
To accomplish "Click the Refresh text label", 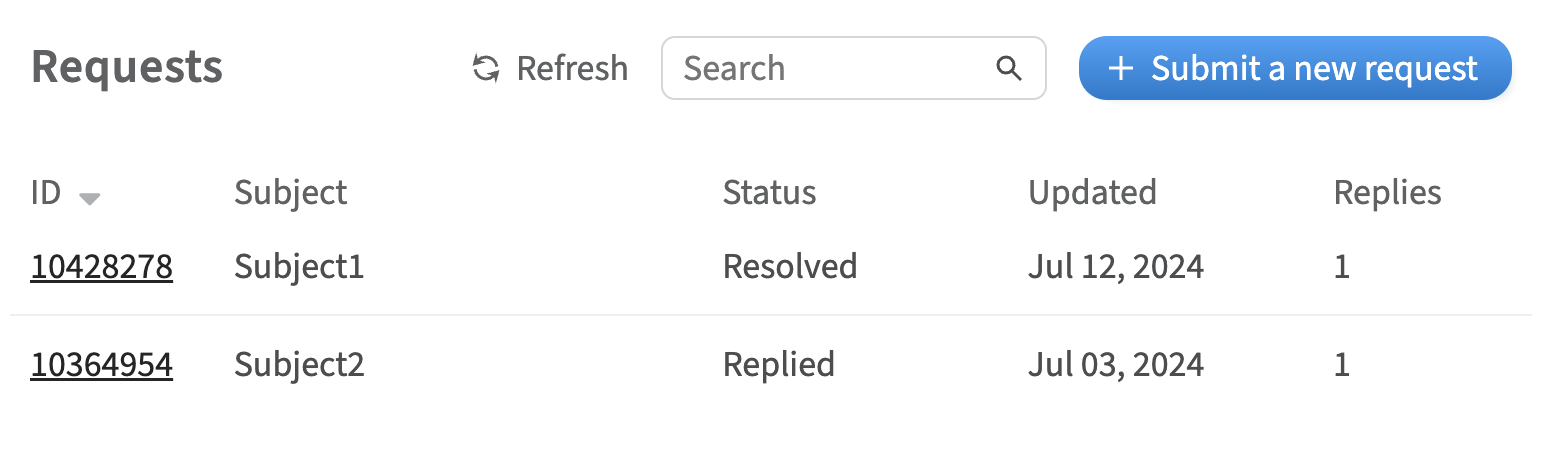I will (x=572, y=68).
